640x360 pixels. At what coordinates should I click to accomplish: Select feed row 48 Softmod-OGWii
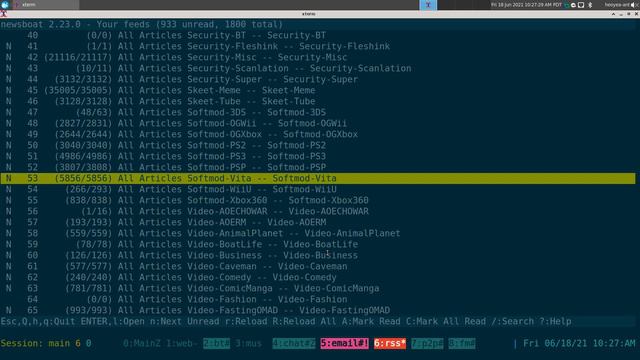318,124
